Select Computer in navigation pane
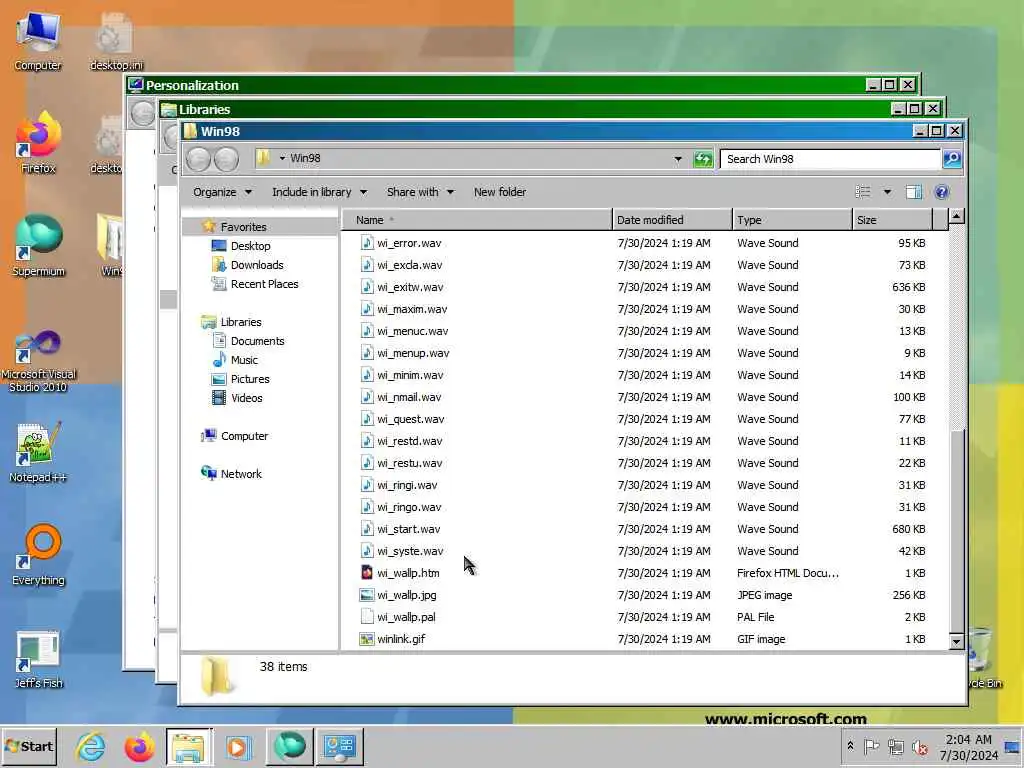 tap(244, 436)
